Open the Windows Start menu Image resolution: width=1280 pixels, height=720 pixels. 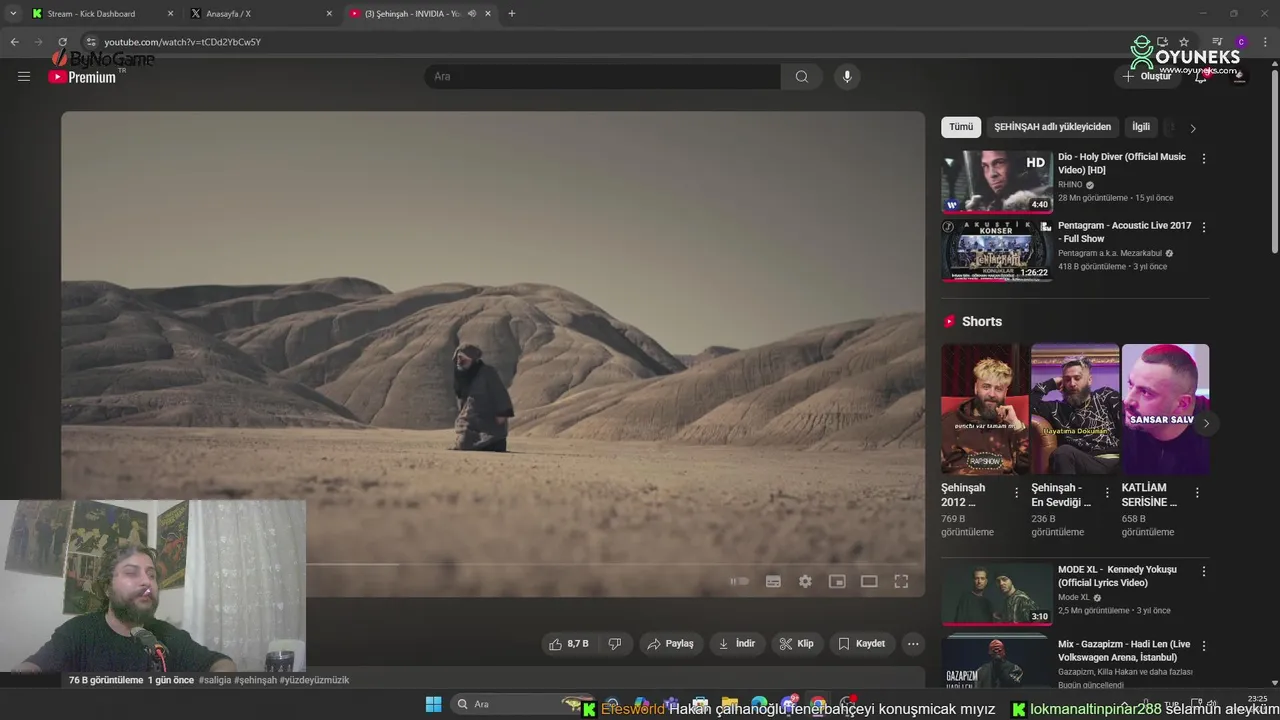(x=433, y=704)
